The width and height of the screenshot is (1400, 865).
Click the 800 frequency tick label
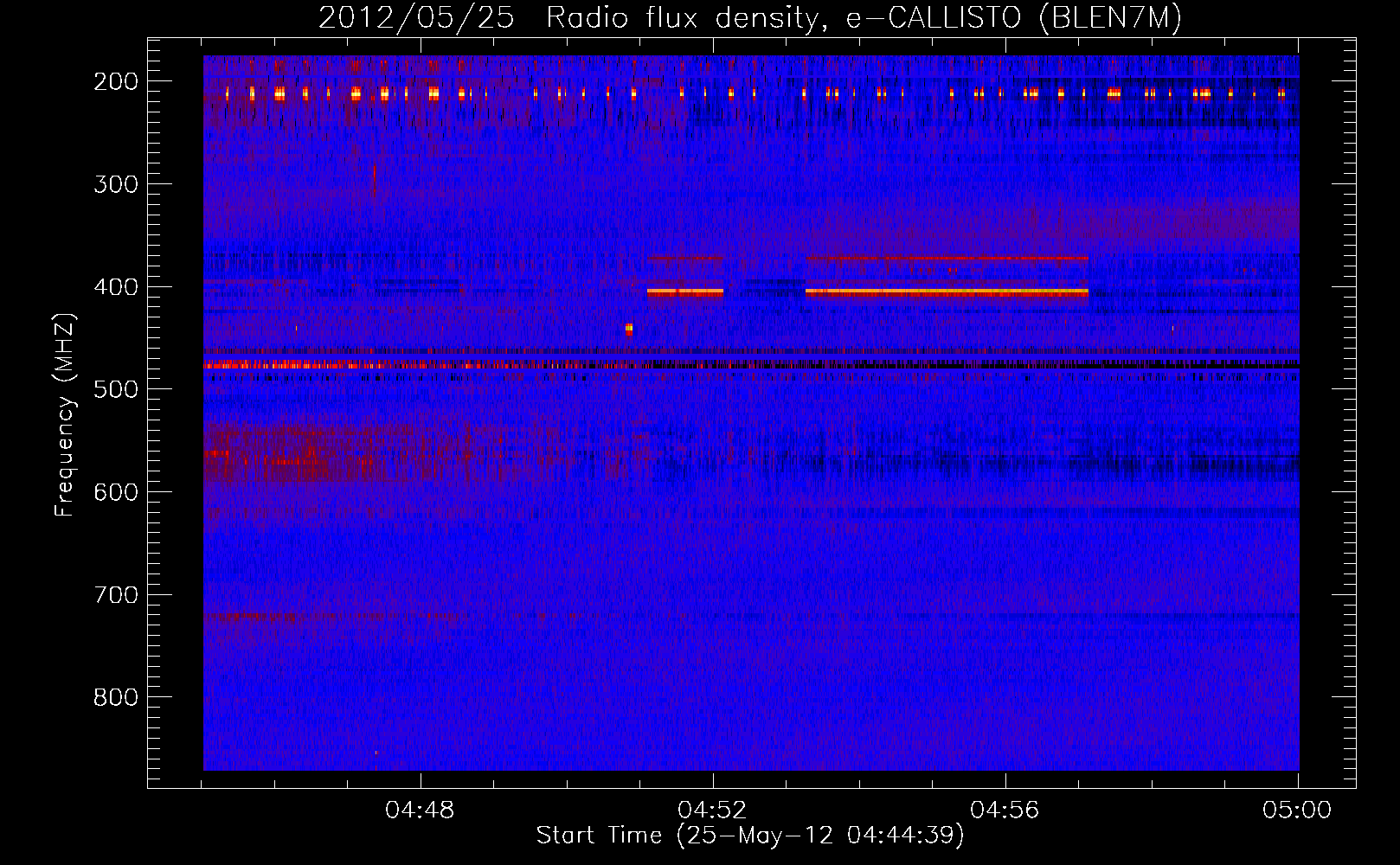click(116, 697)
